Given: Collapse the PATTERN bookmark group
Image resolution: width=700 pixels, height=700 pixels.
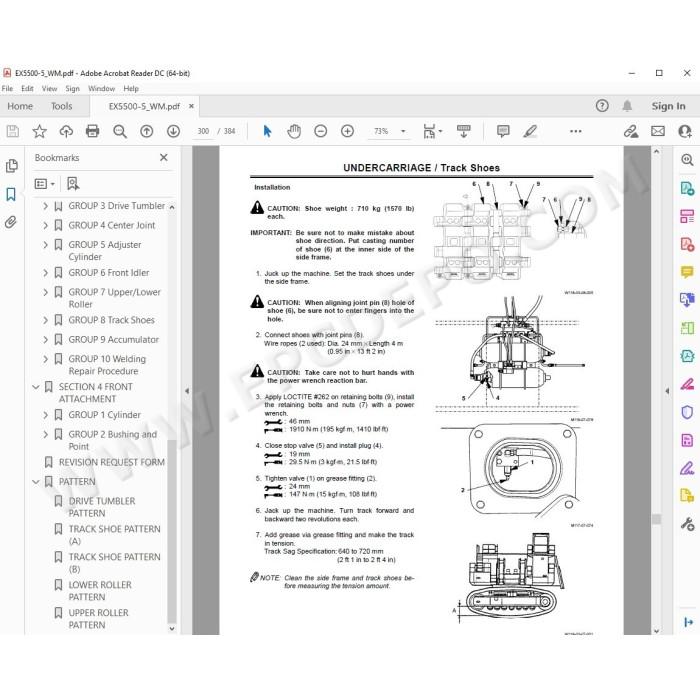Looking at the screenshot, I should pyautogui.click(x=36, y=482).
